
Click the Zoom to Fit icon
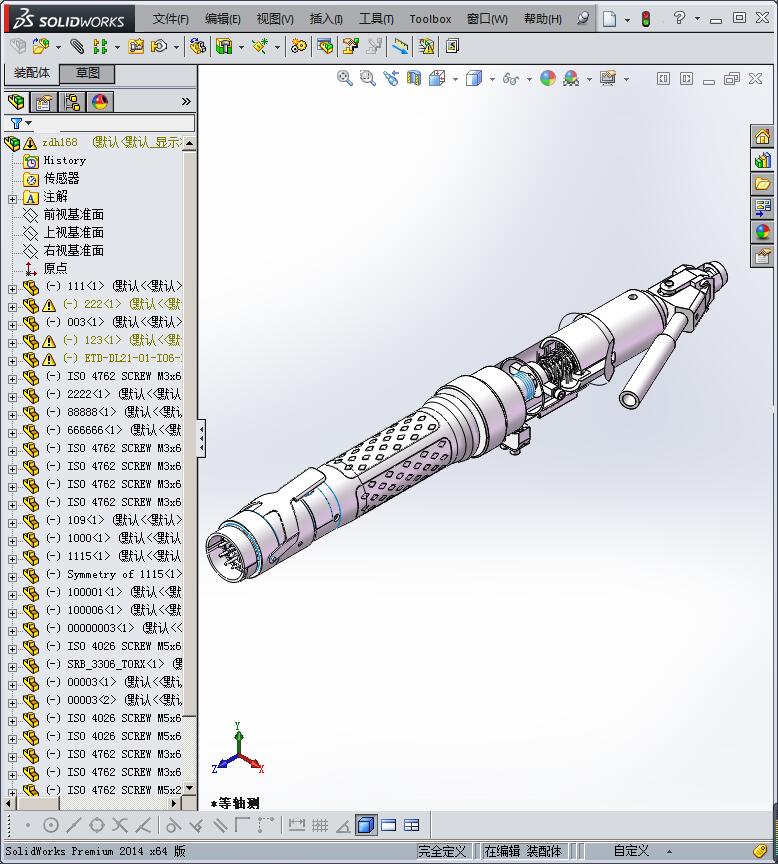click(x=345, y=78)
